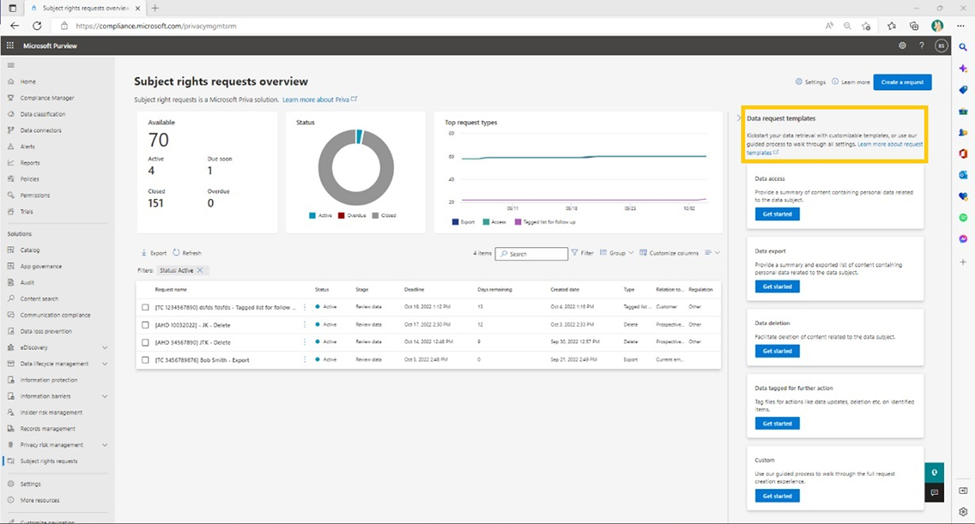The height and width of the screenshot is (524, 975).
Task: Click the Edge sidebar add plus icon
Action: (x=963, y=262)
